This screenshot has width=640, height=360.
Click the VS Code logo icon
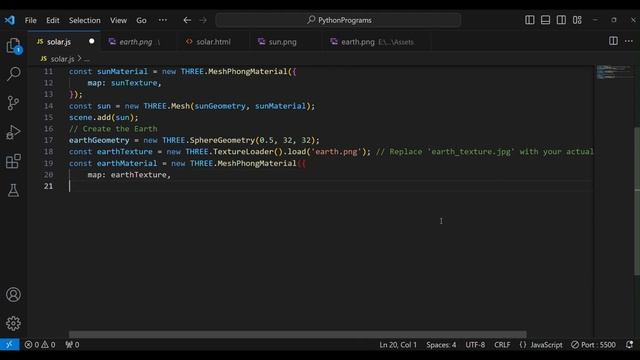click(x=10, y=20)
